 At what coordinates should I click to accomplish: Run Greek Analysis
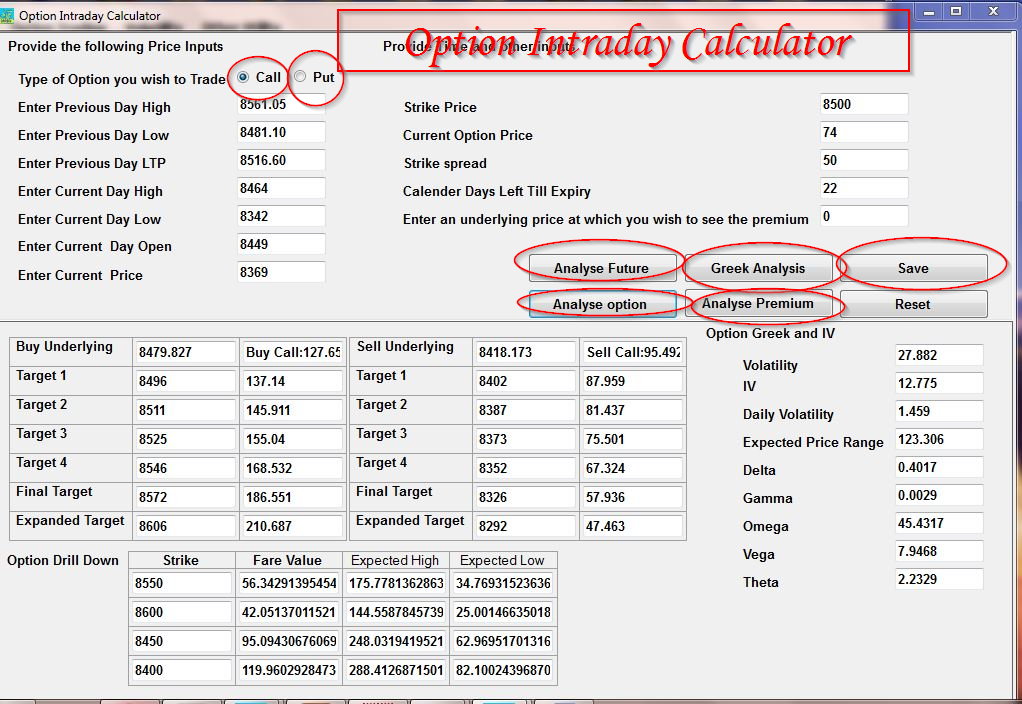click(x=758, y=267)
